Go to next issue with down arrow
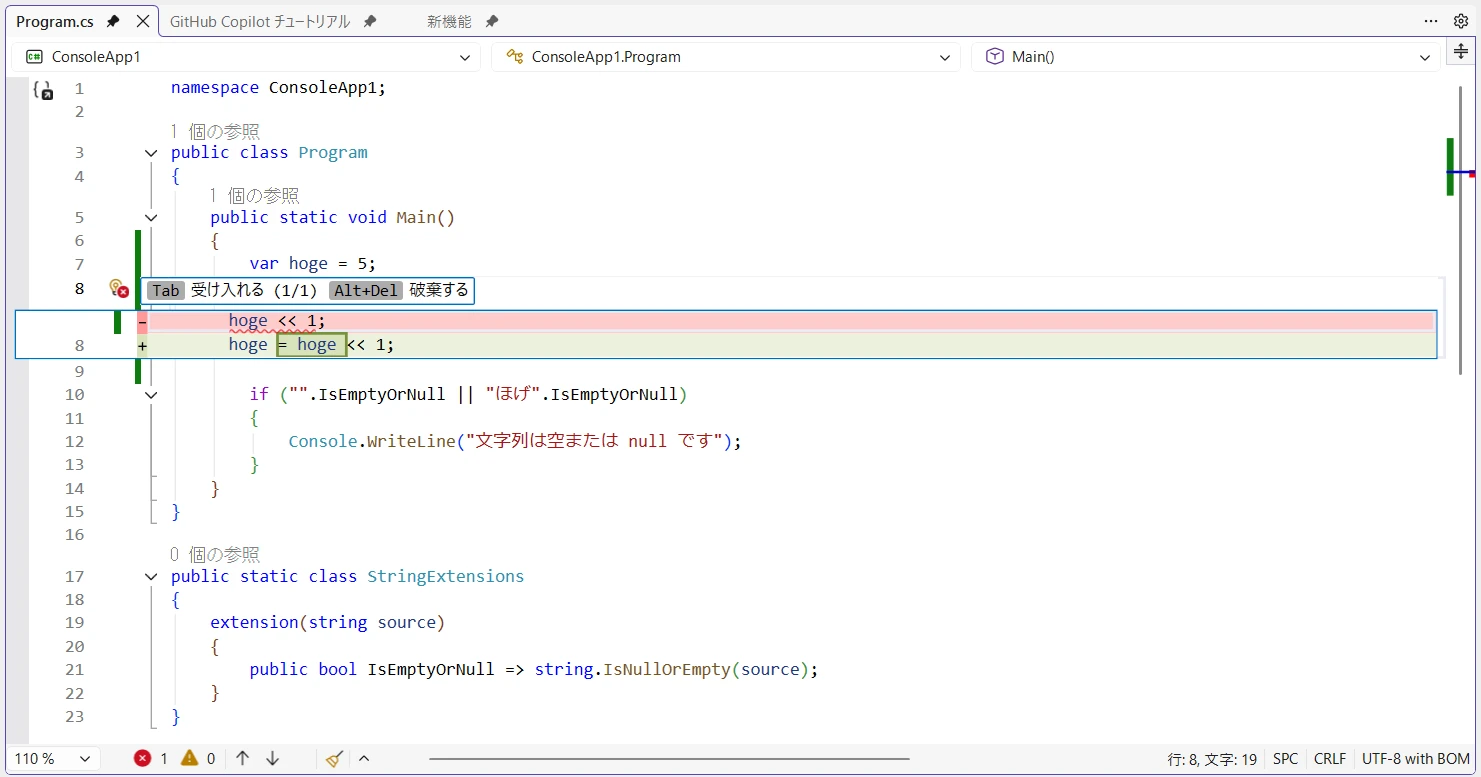This screenshot has height=777, width=1481. (x=272, y=759)
